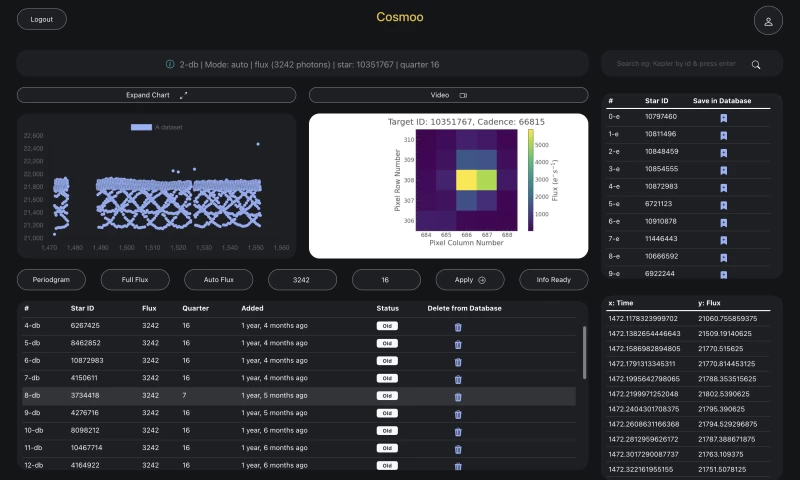Click the search magnifier icon
The image size is (800, 480).
point(756,64)
